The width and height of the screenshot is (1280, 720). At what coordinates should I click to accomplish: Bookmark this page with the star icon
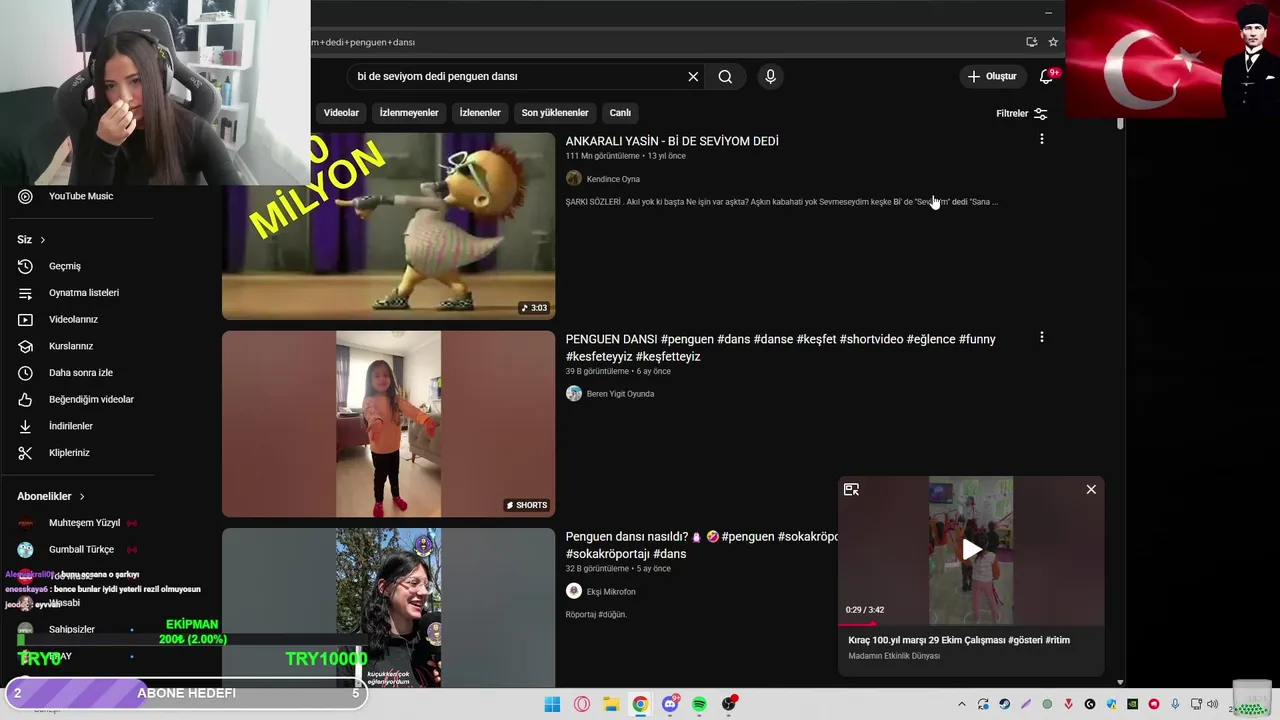pos(1053,42)
